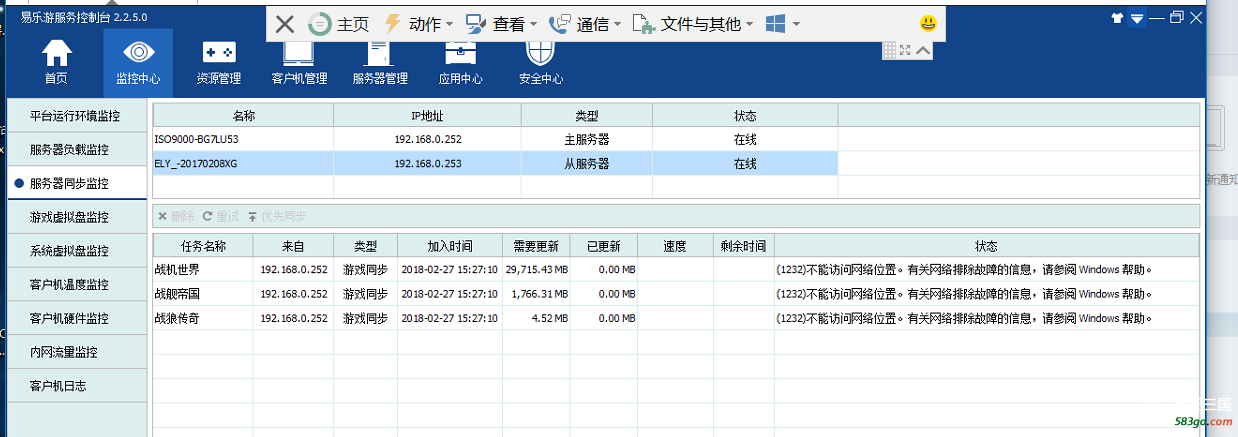Screen dimensions: 1238x437
Task: Click the smiley face feedback icon
Action: tap(928, 23)
